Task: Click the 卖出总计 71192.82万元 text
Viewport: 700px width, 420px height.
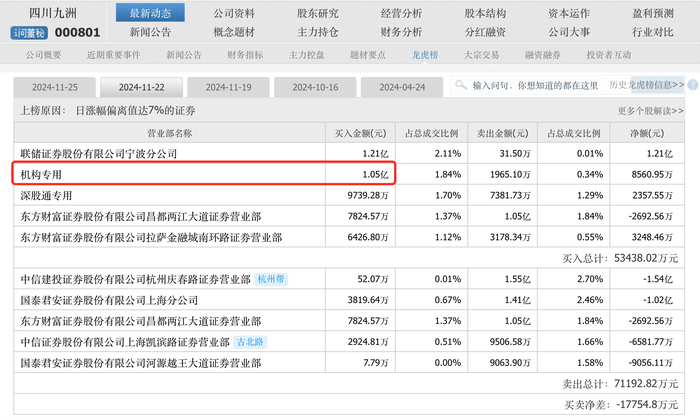Action: pyautogui.click(x=620, y=384)
